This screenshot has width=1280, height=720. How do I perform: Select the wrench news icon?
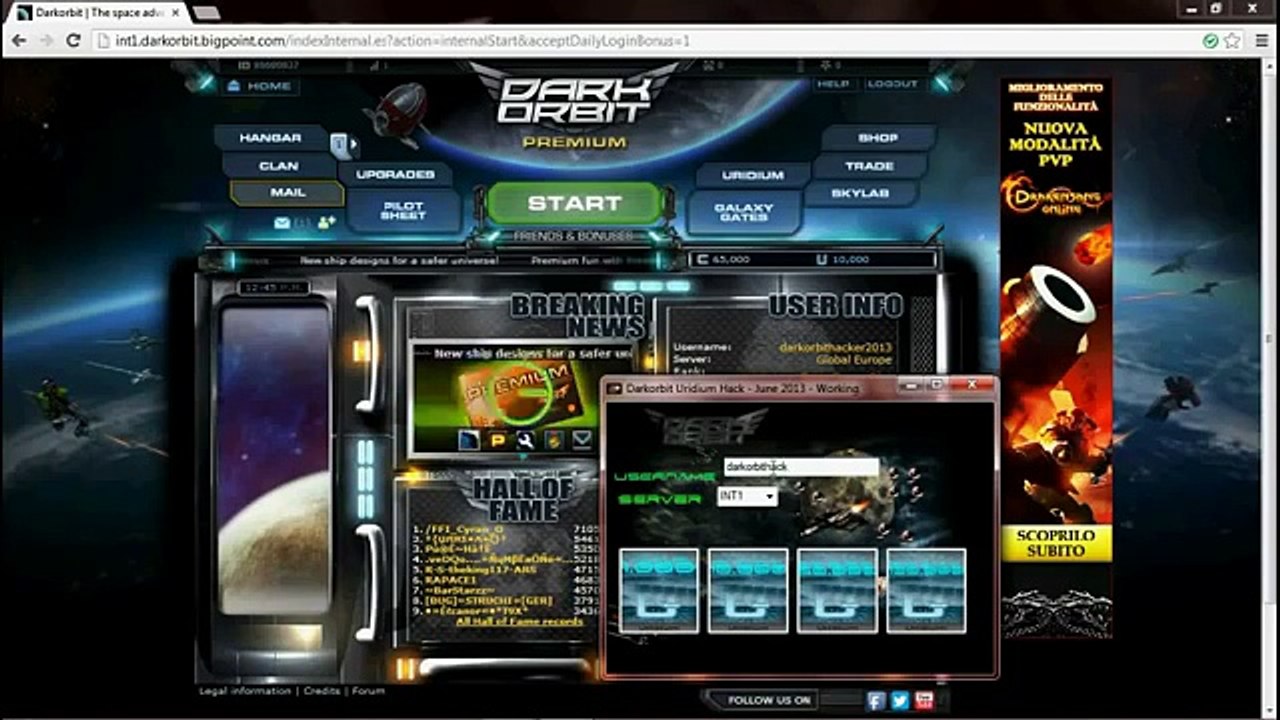525,440
